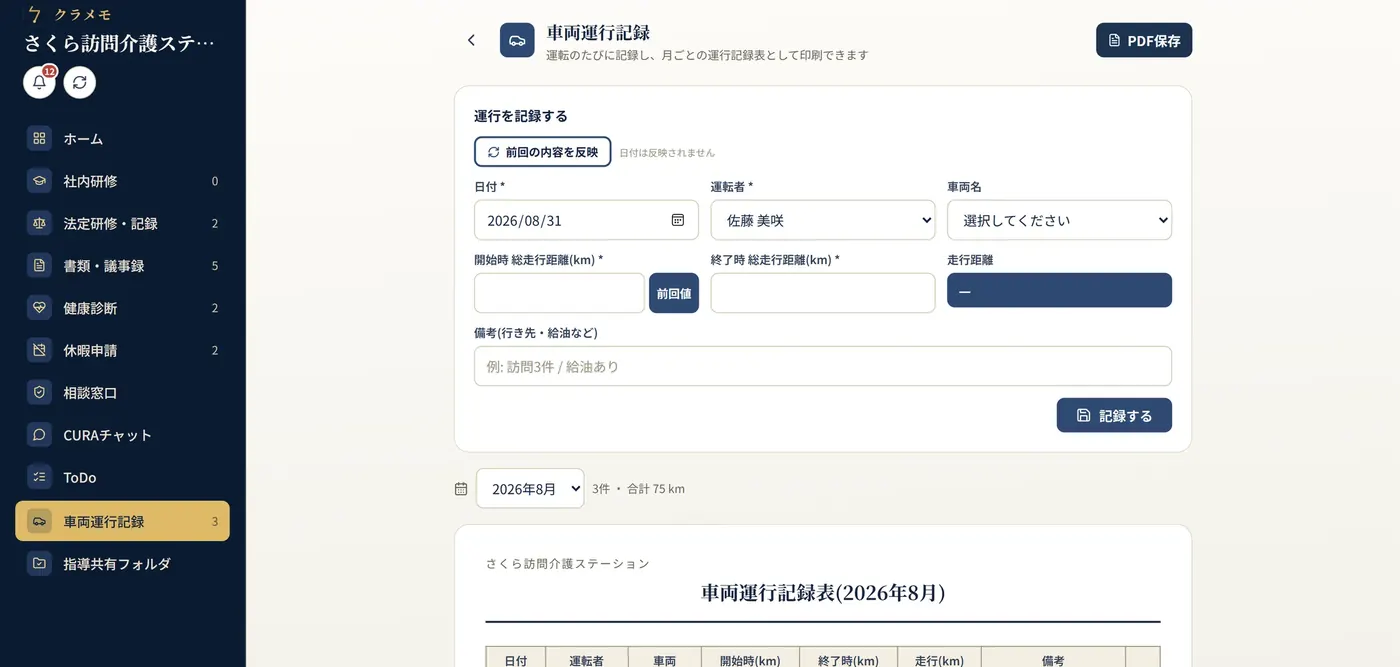This screenshot has height=667, width=1400.
Task: Change the month selector 2026年8月
Action: tap(530, 488)
